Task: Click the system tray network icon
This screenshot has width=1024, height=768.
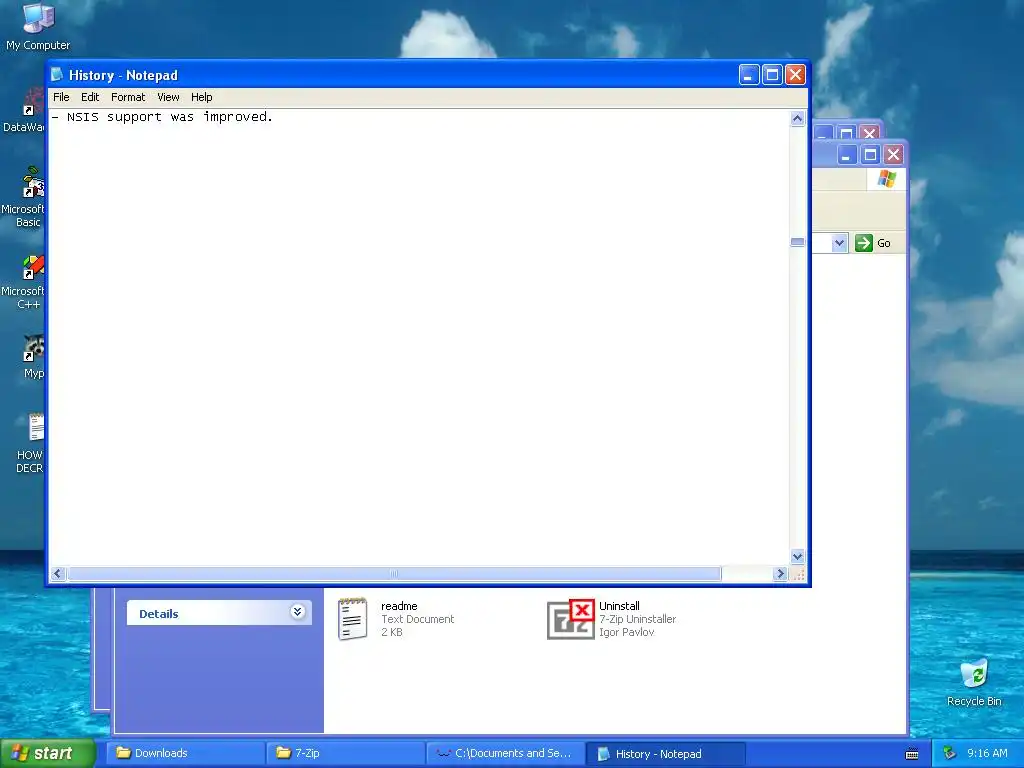Action: coord(950,753)
